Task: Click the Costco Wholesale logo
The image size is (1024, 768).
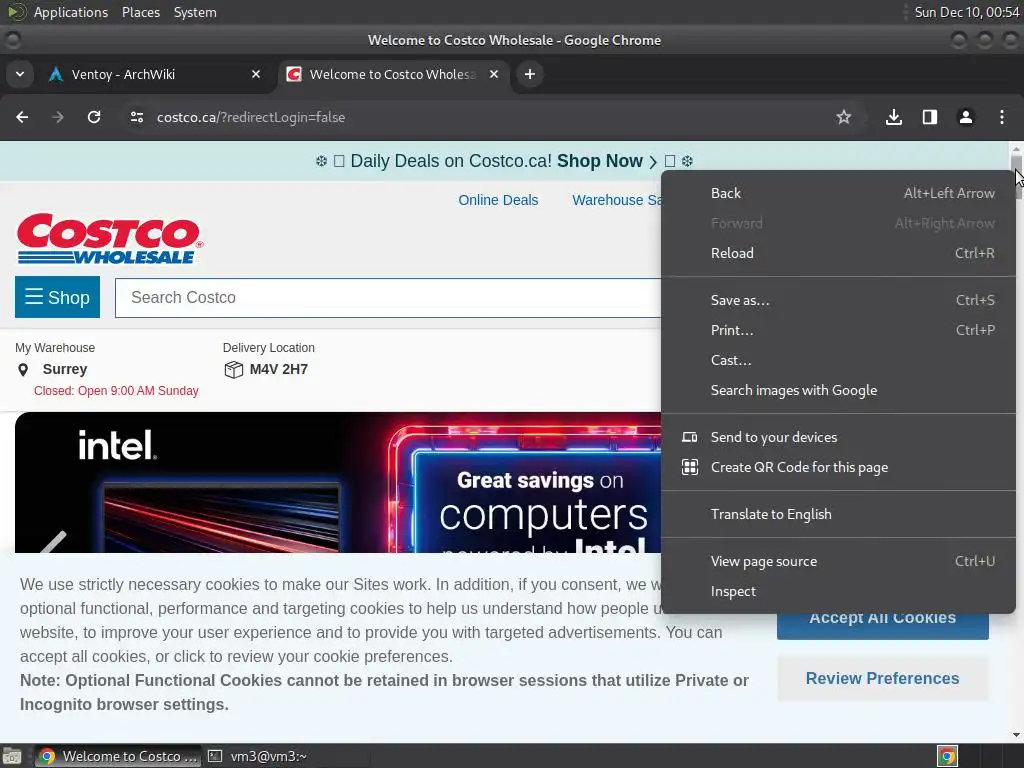Action: (x=110, y=239)
